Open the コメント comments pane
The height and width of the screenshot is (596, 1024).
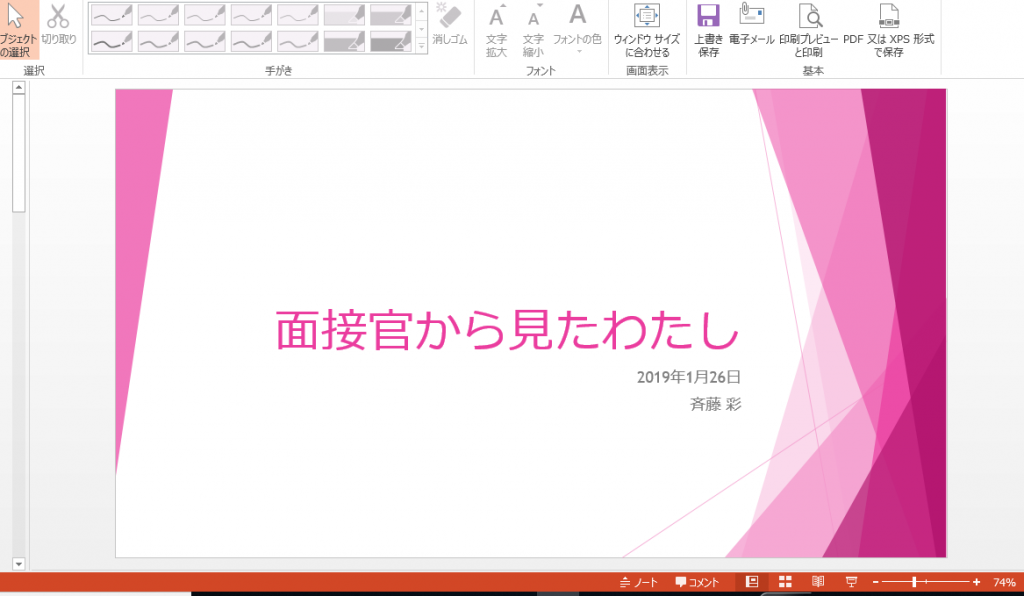coord(697,582)
